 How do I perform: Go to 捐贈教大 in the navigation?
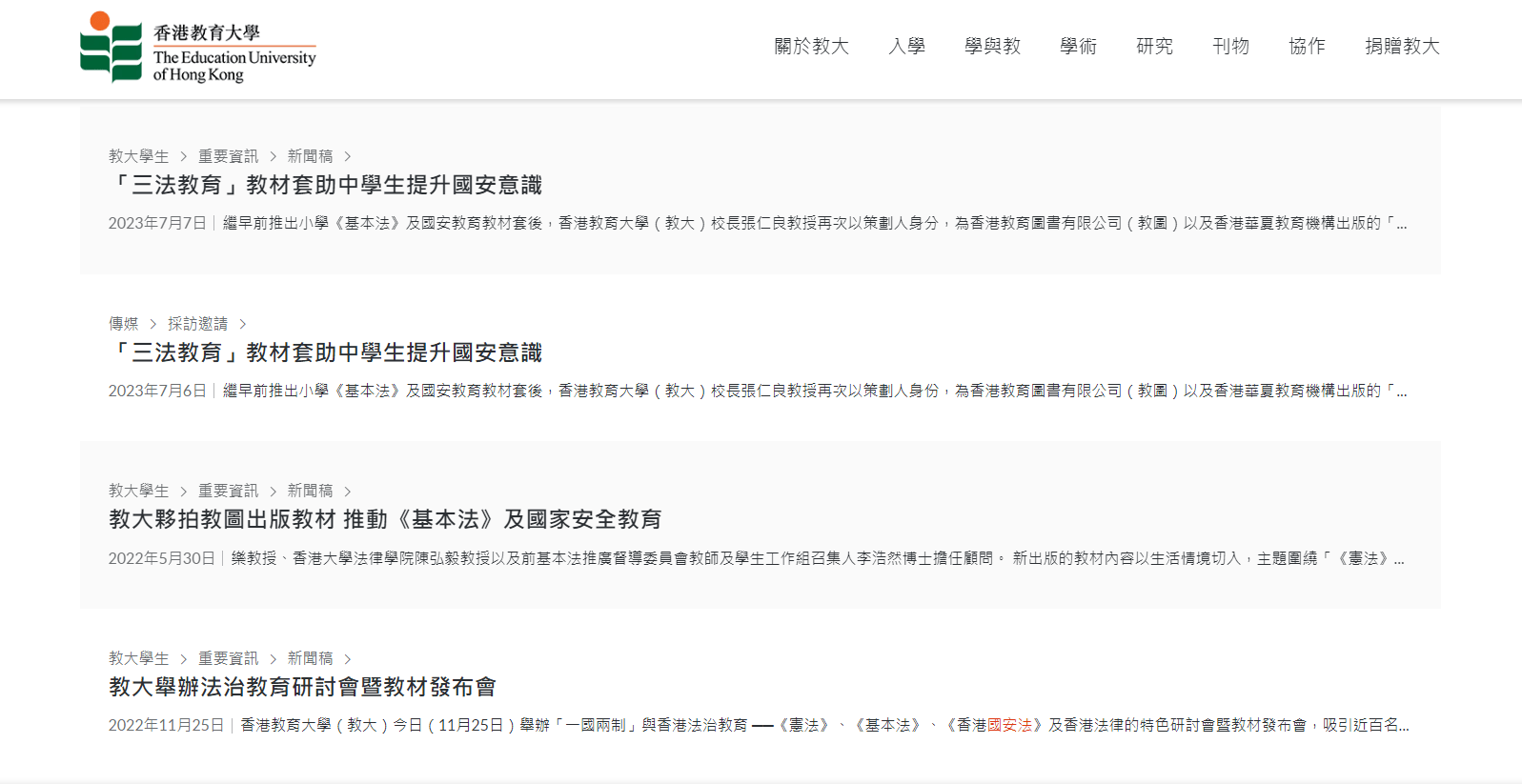click(x=1402, y=46)
